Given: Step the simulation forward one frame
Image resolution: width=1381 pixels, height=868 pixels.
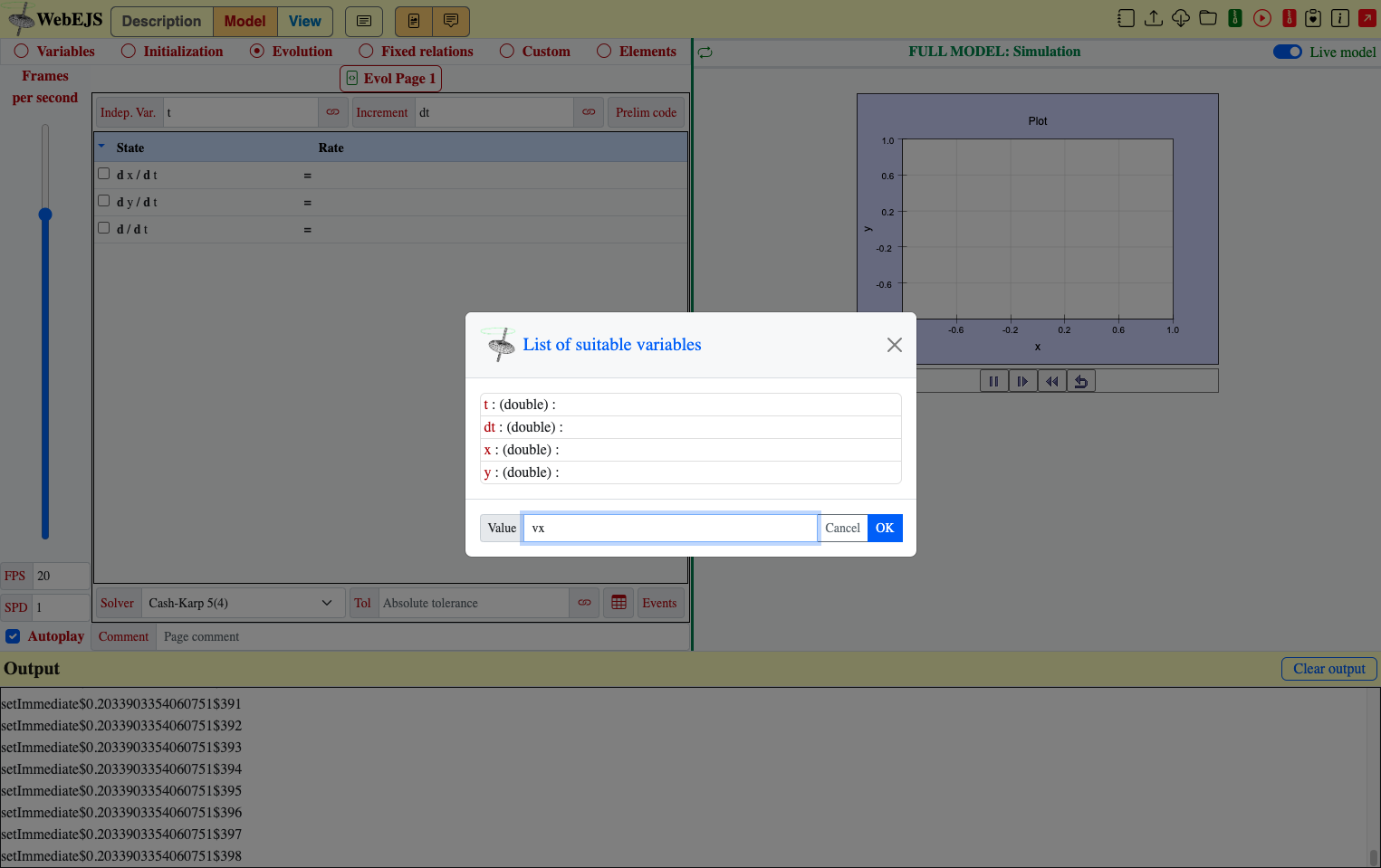Looking at the screenshot, I should point(1023,381).
